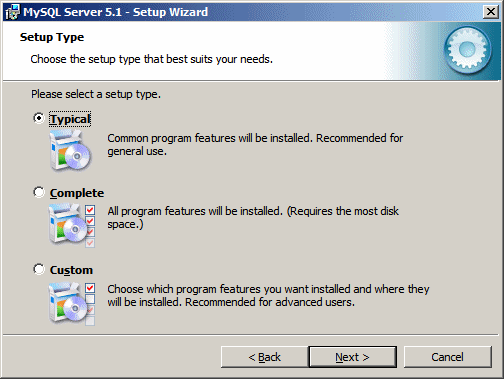The width and height of the screenshot is (504, 379).
Task: Return to previous page with Back
Action: [x=265, y=357]
